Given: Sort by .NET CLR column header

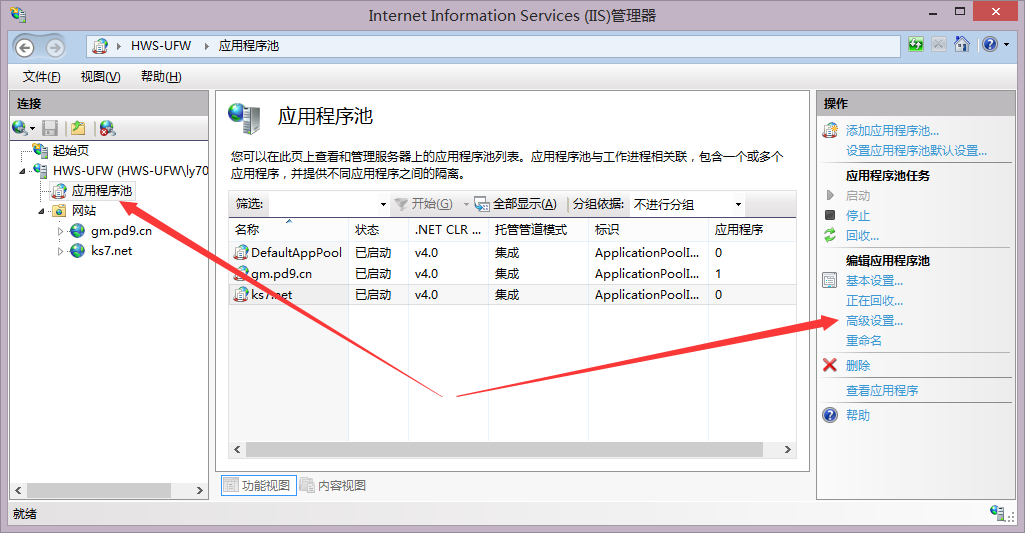Looking at the screenshot, I should 448,230.
